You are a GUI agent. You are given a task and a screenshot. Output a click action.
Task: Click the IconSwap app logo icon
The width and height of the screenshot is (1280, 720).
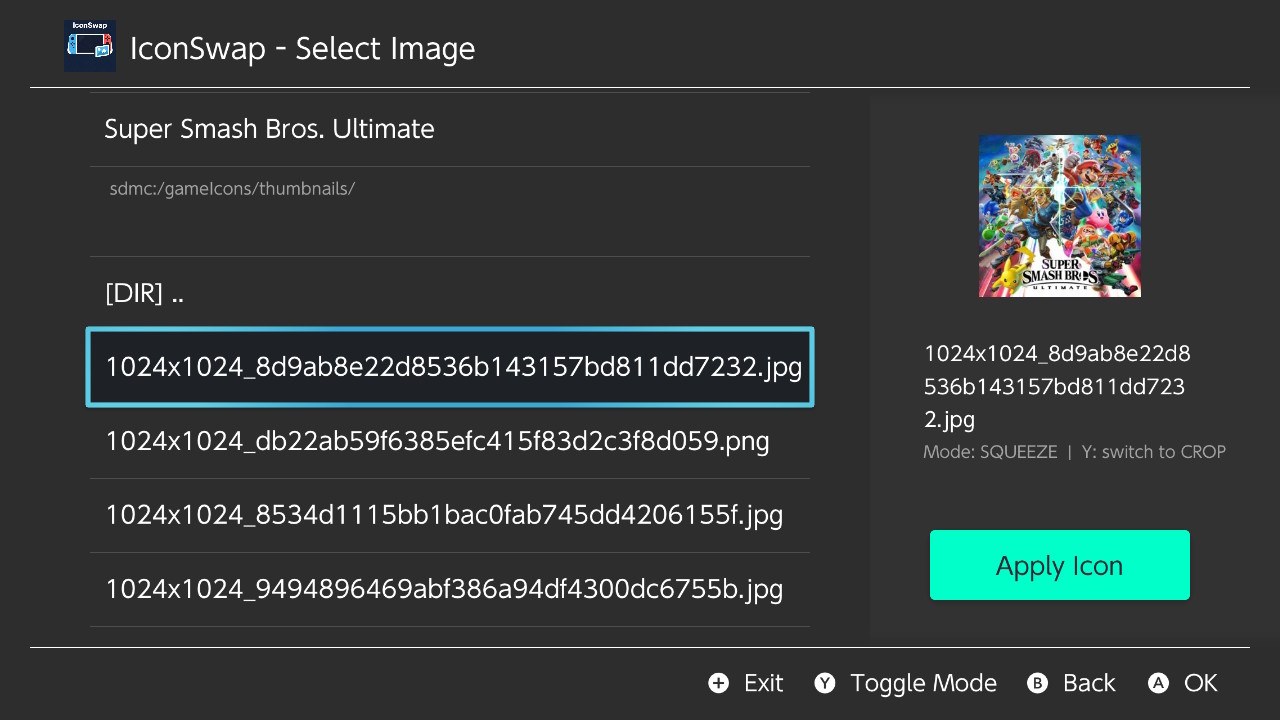click(90, 46)
